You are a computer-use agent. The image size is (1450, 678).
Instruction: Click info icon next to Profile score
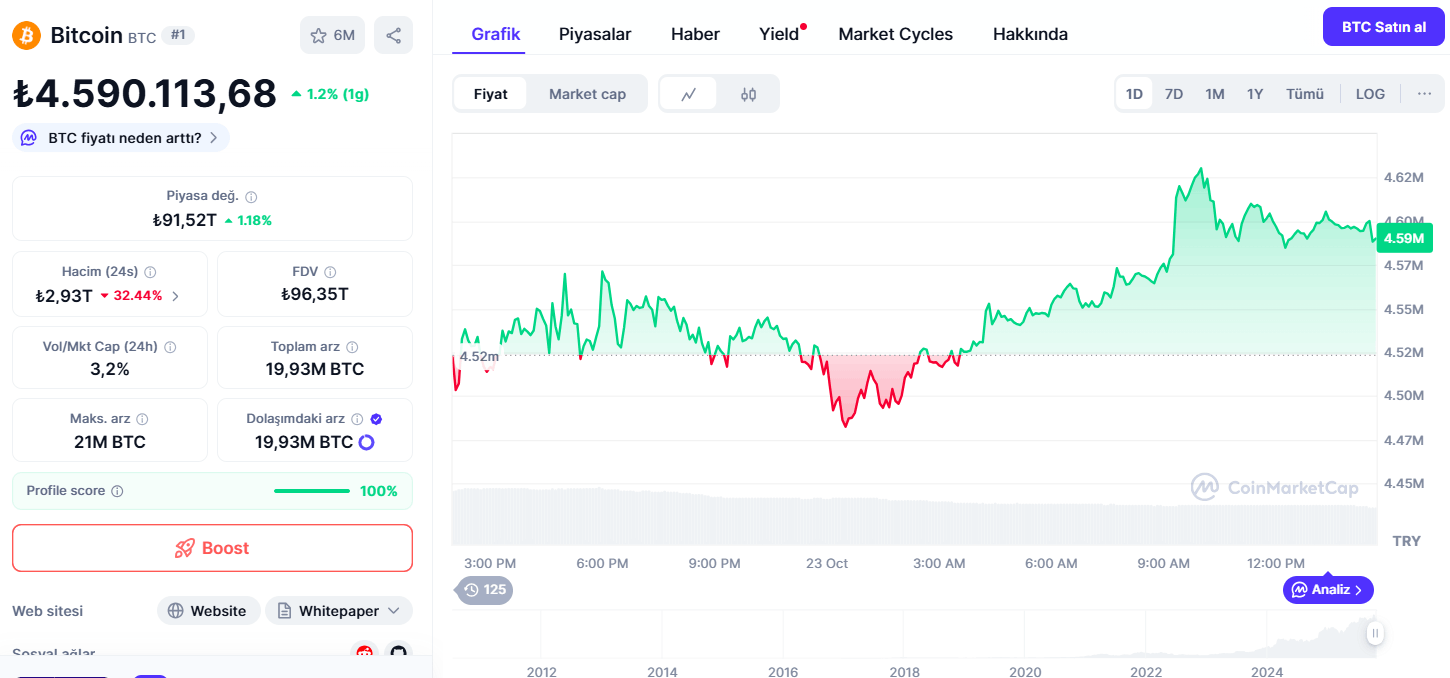pyautogui.click(x=117, y=491)
